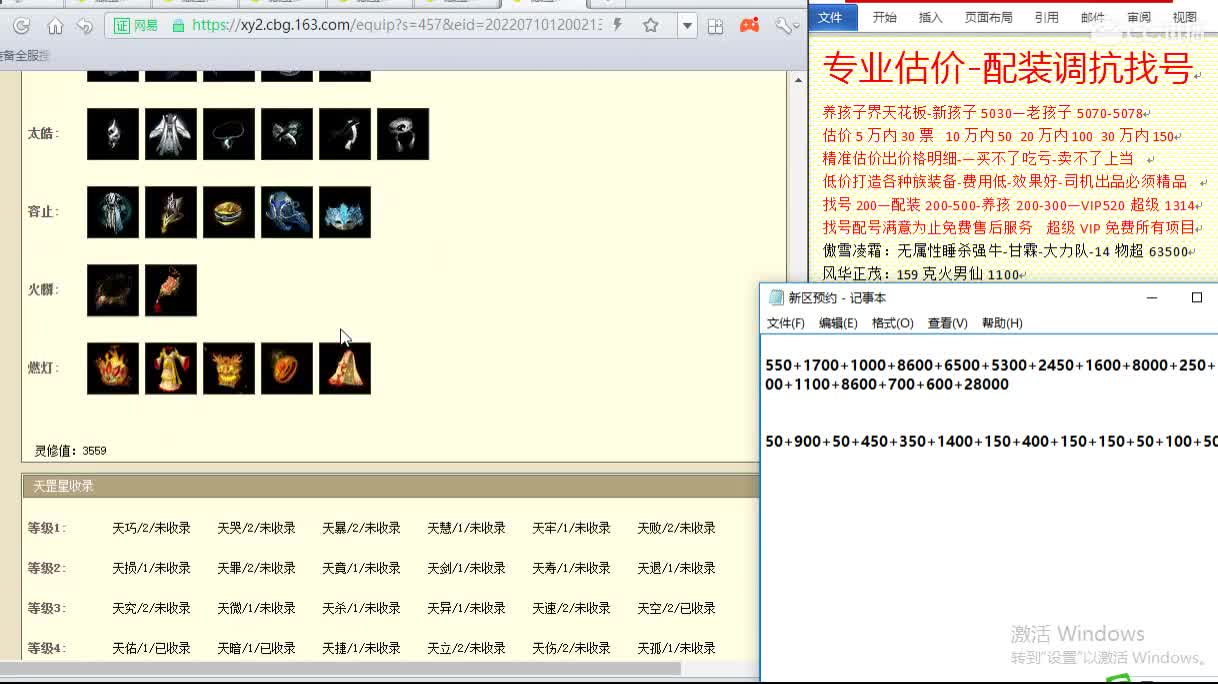Click 天剑/1/未收录 entry
Screen dimensions: 1218x684
[x=466, y=568]
